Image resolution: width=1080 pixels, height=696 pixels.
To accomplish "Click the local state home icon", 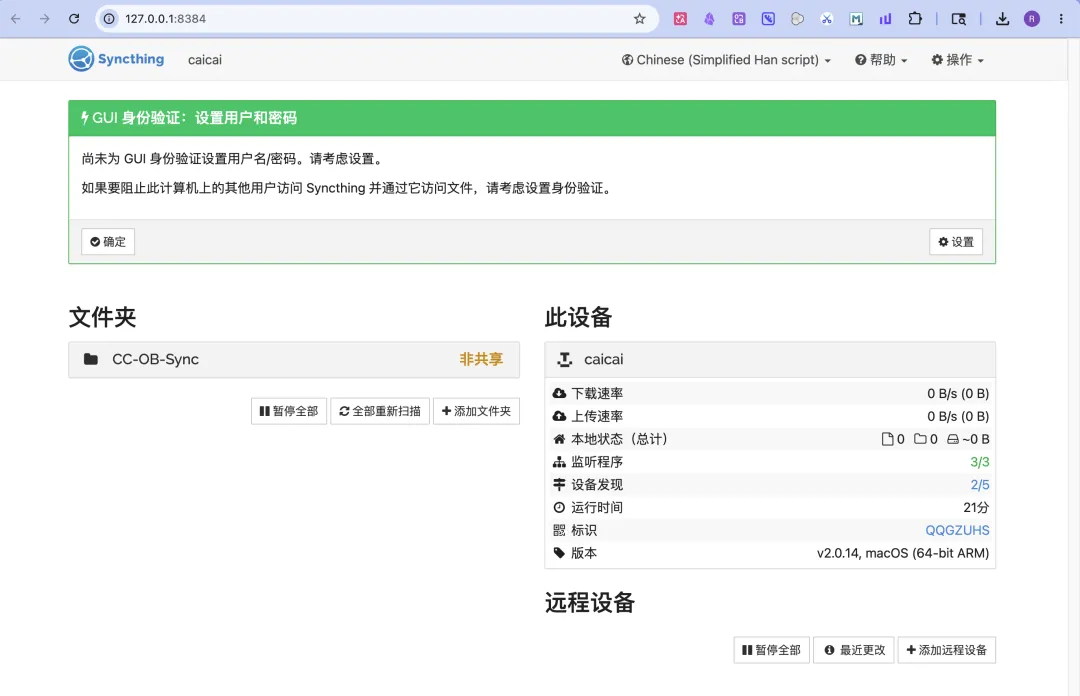I will click(559, 439).
